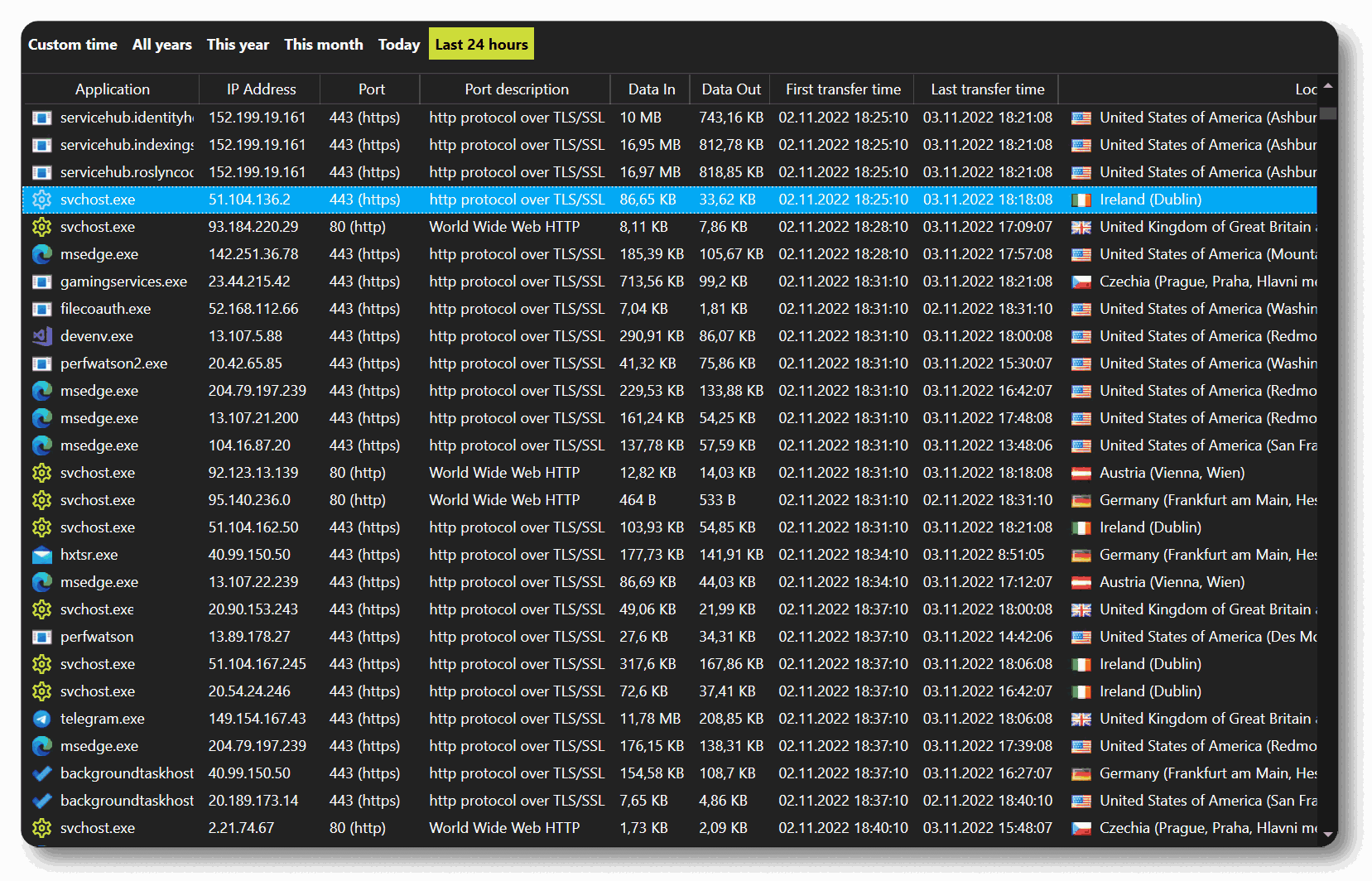
Task: Open the Custom time selector
Action: coord(73,44)
